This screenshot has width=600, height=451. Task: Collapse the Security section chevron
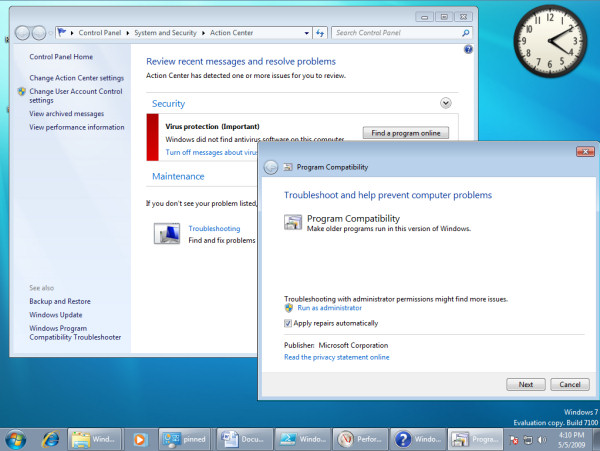tap(446, 103)
